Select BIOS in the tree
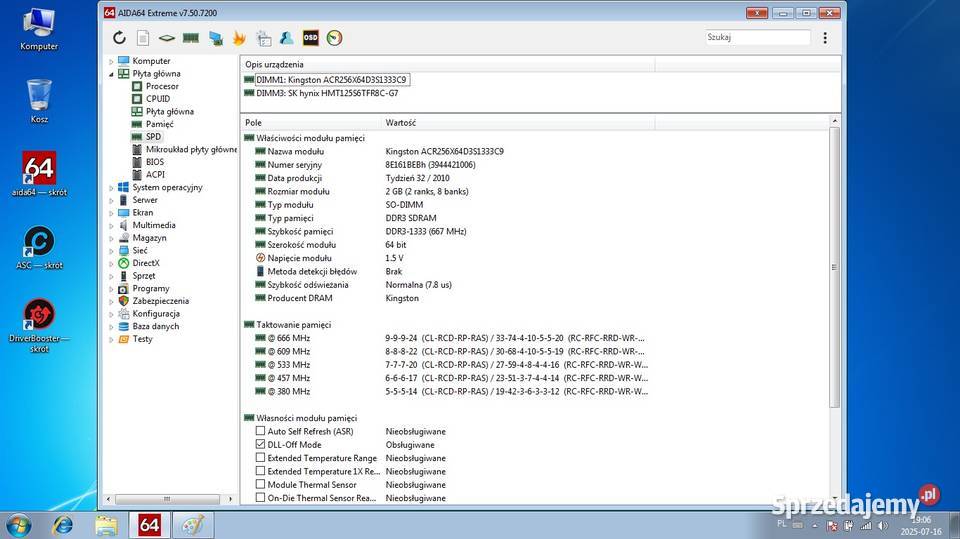The height and width of the screenshot is (539, 960). click(154, 162)
